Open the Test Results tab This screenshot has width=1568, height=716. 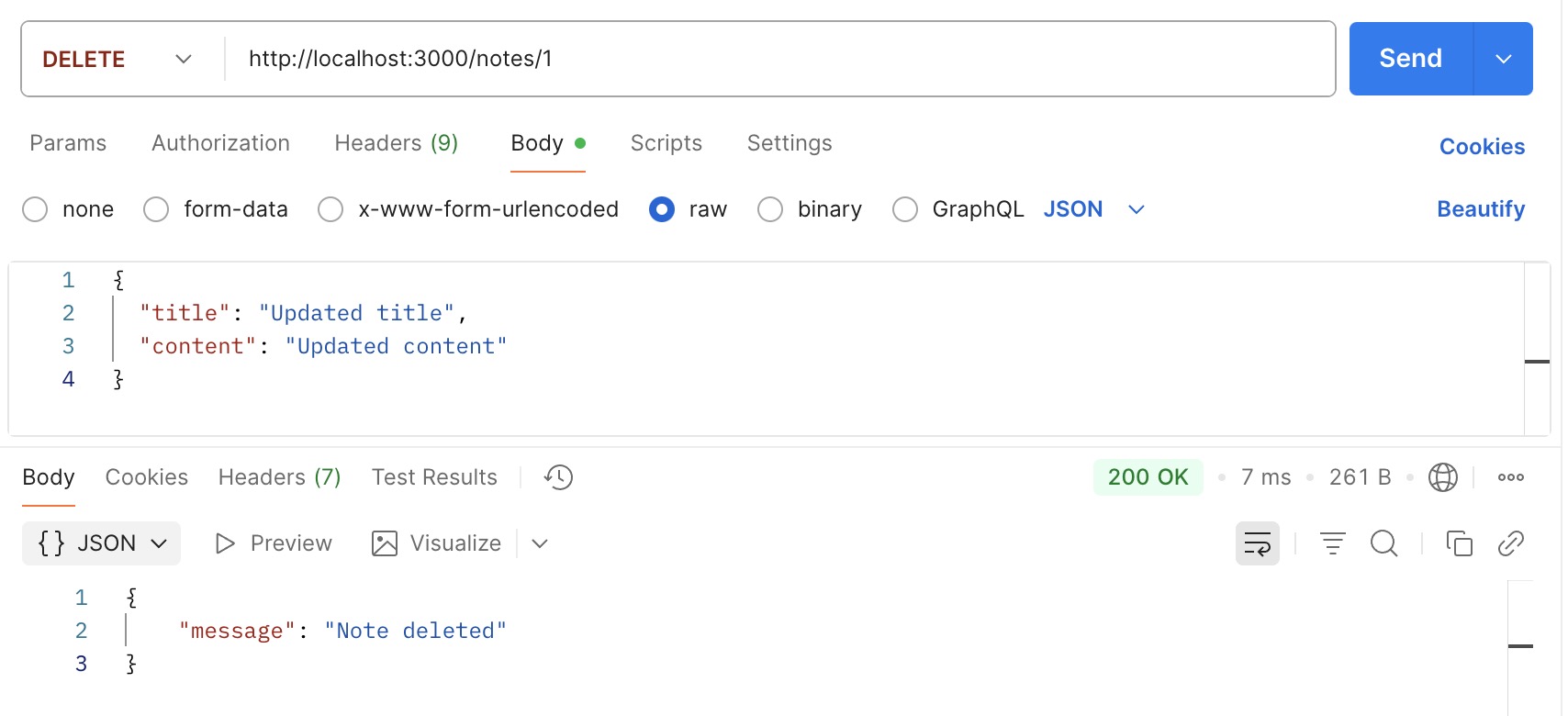(434, 477)
